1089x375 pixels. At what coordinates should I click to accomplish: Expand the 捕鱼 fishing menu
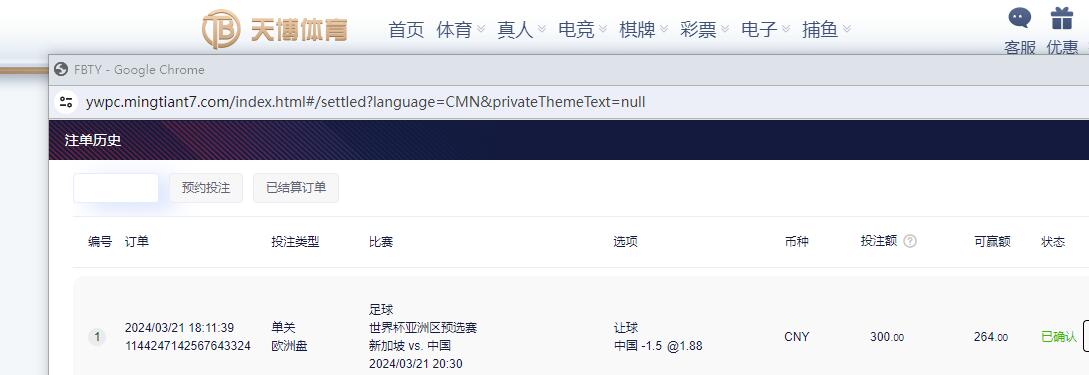(x=826, y=30)
